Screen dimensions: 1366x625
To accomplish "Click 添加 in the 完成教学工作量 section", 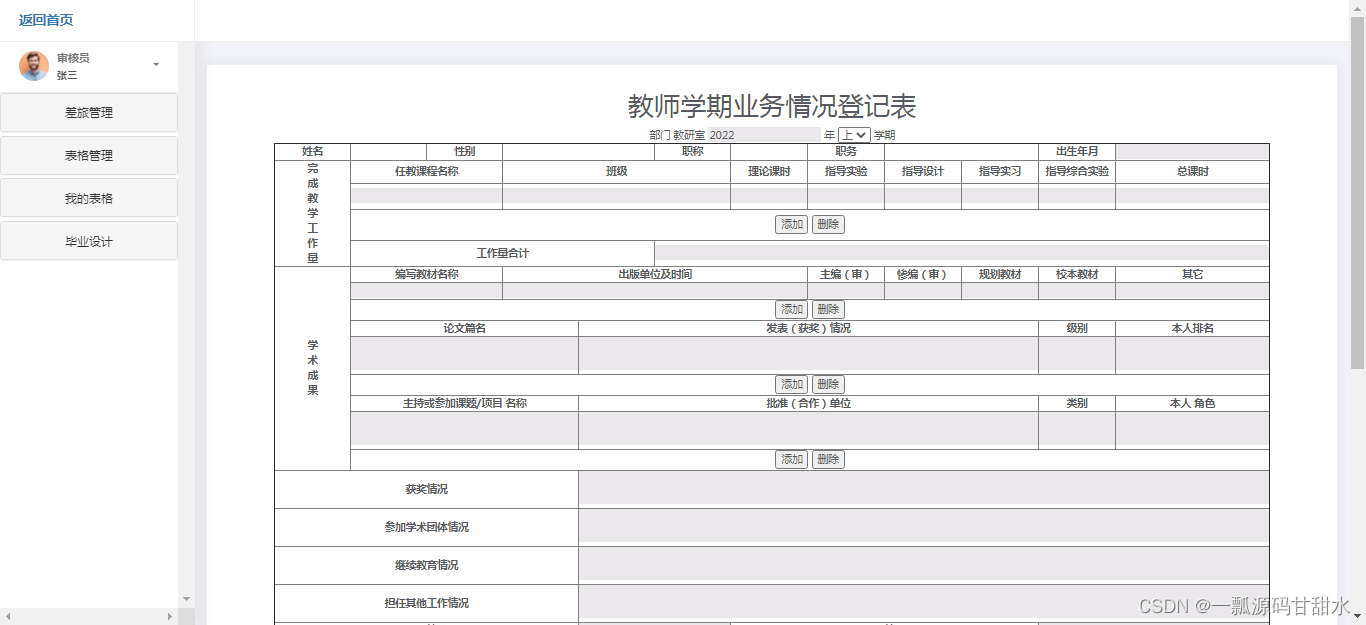I will click(791, 224).
